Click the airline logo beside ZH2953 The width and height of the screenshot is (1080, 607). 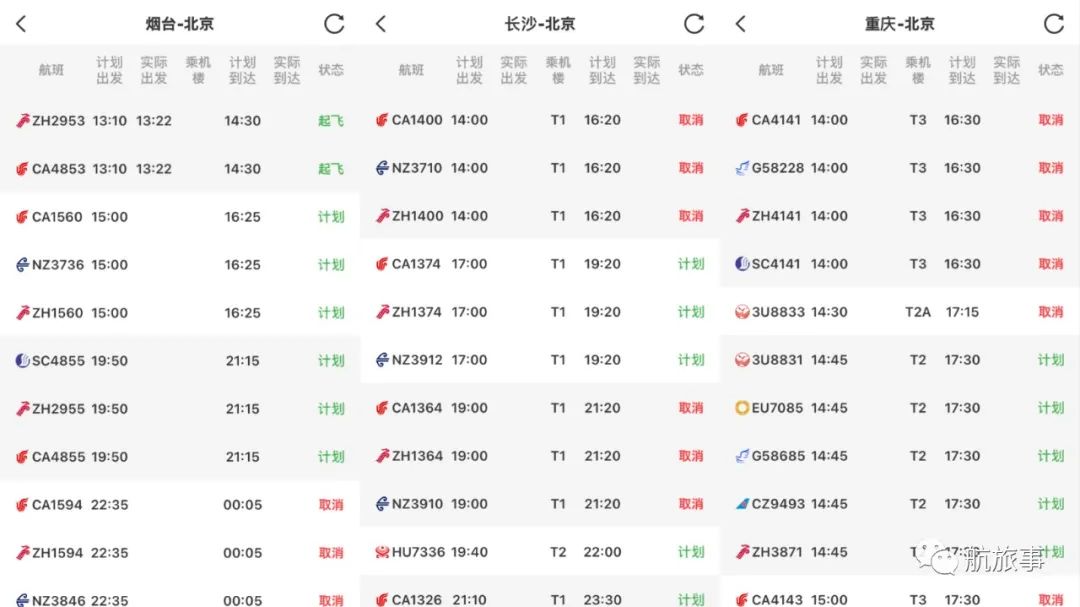coord(23,121)
